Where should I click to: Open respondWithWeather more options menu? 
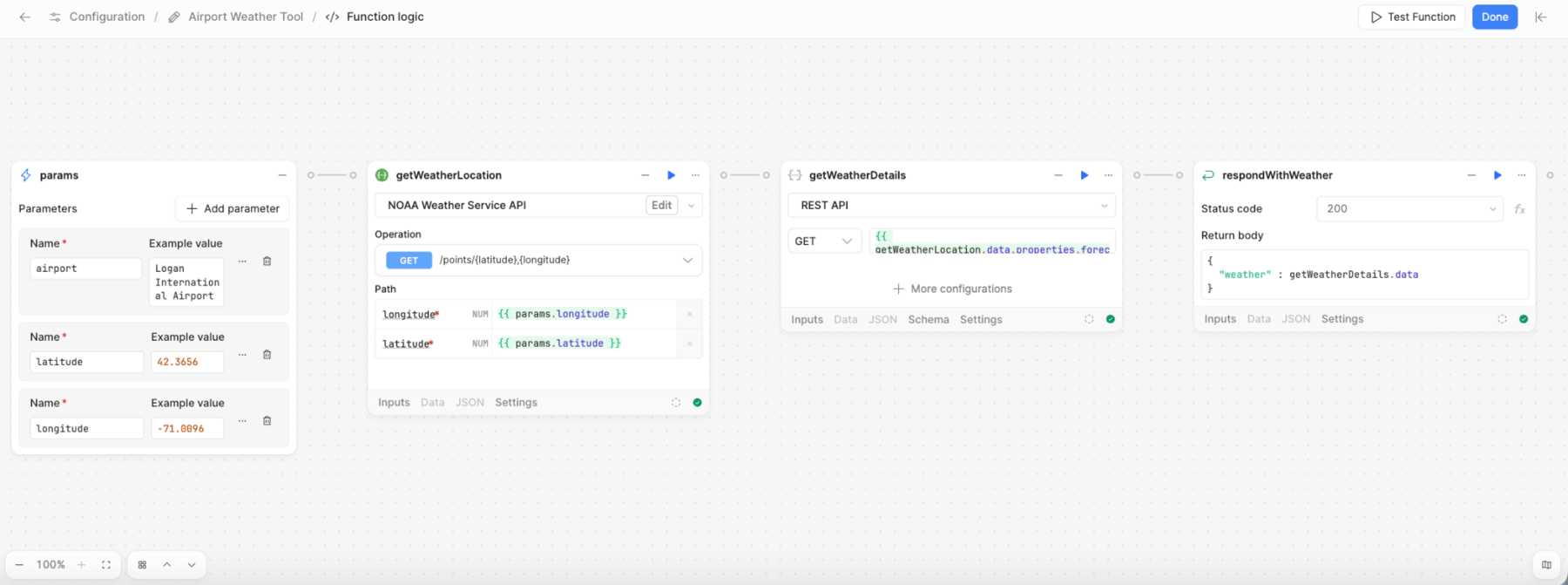(x=1522, y=175)
